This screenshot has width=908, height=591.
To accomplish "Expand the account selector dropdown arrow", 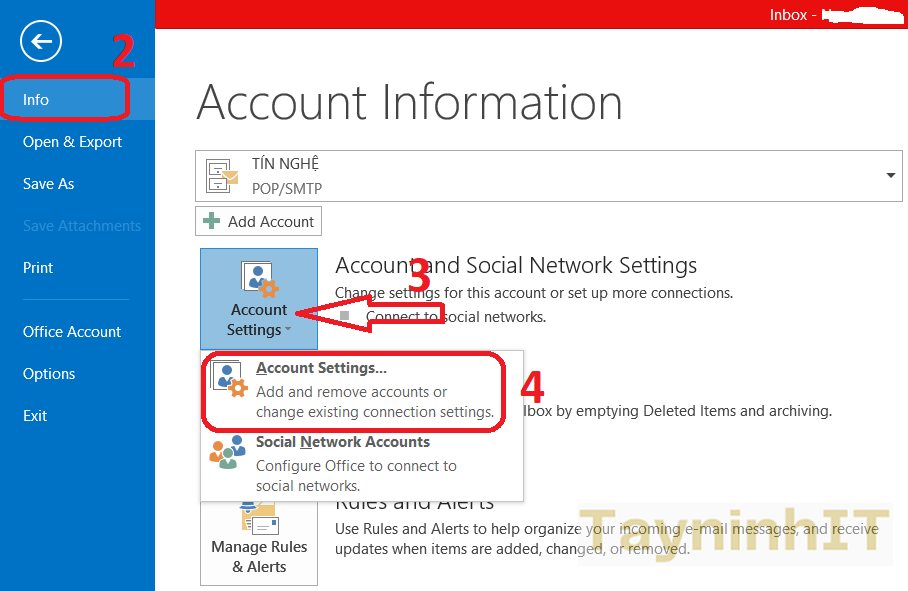I will pos(890,176).
